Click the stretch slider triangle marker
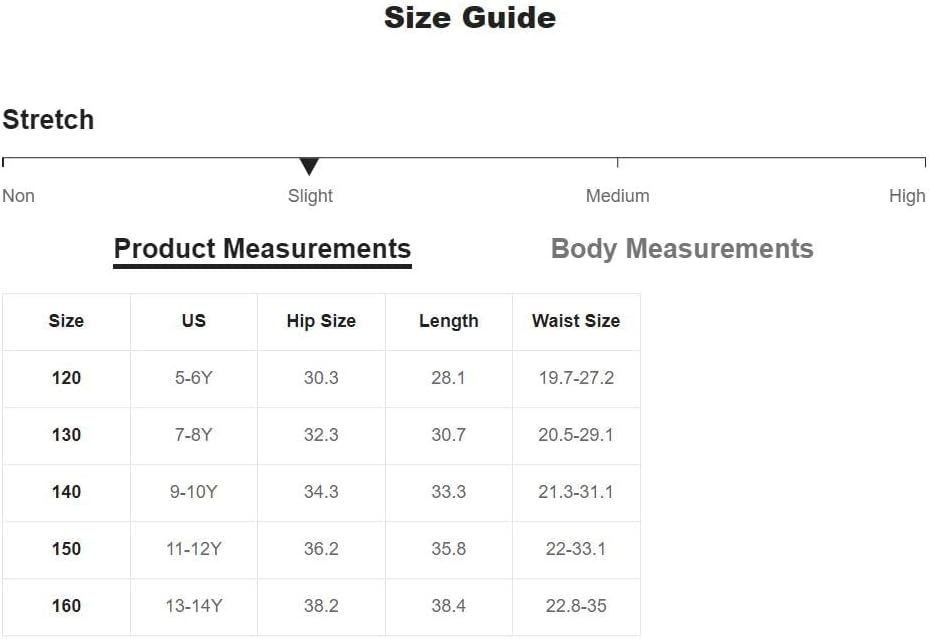The height and width of the screenshot is (639, 929). point(309,166)
